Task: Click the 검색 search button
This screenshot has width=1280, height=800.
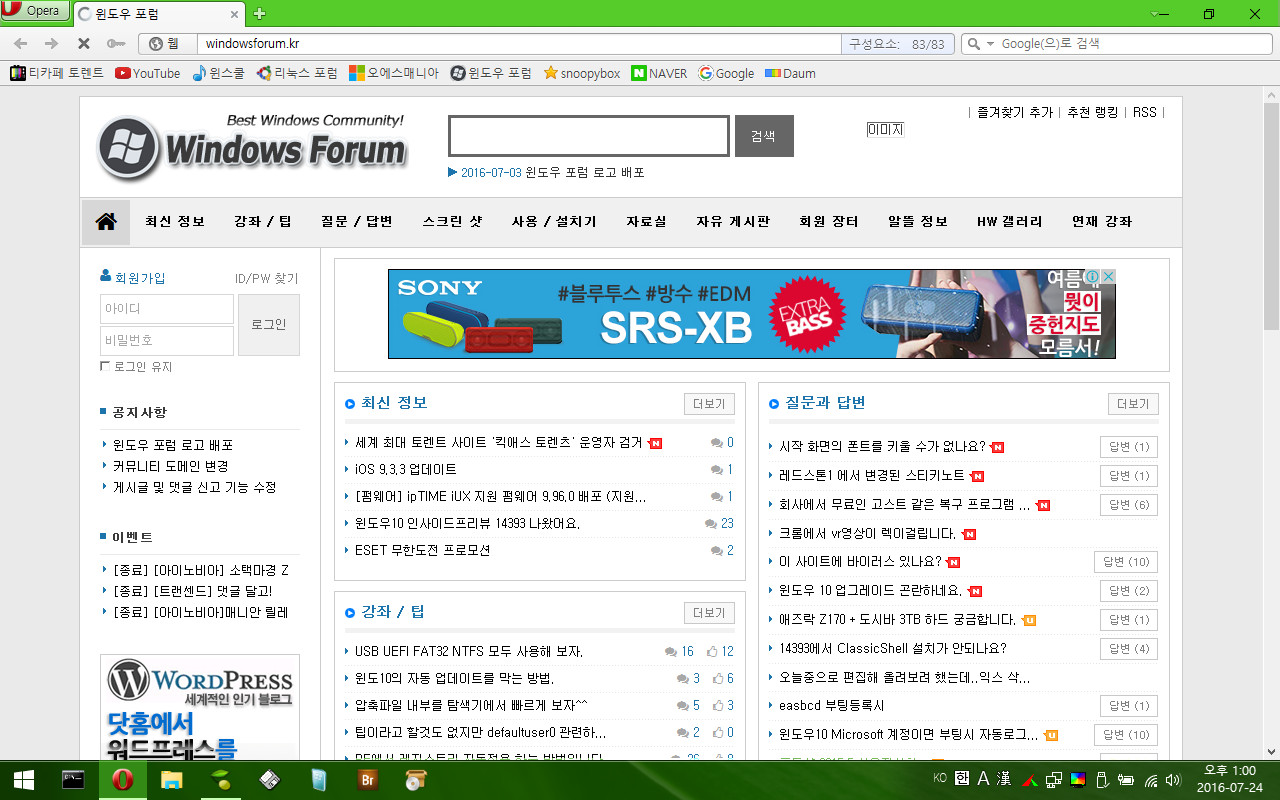Action: pyautogui.click(x=764, y=136)
